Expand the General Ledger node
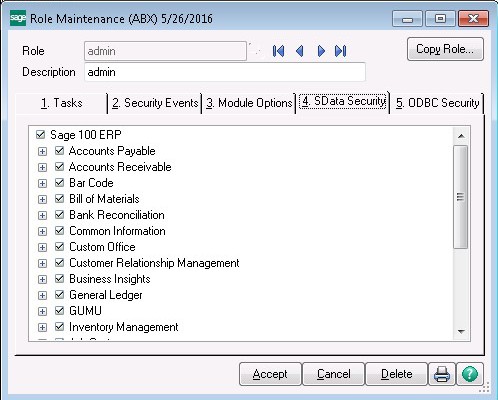 42,295
